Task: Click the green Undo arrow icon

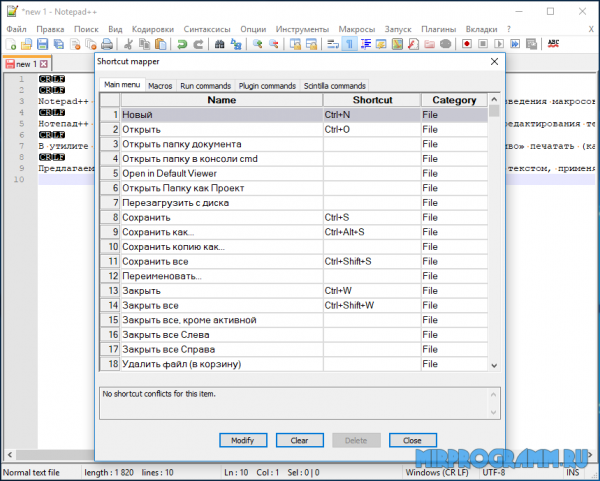Action: [182, 44]
